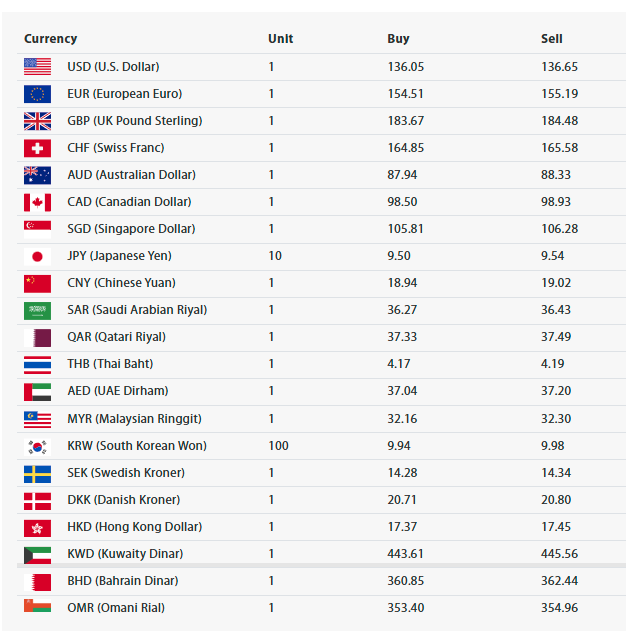Select the UK Union Jack flag icon
This screenshot has width=626, height=631.
37,121
